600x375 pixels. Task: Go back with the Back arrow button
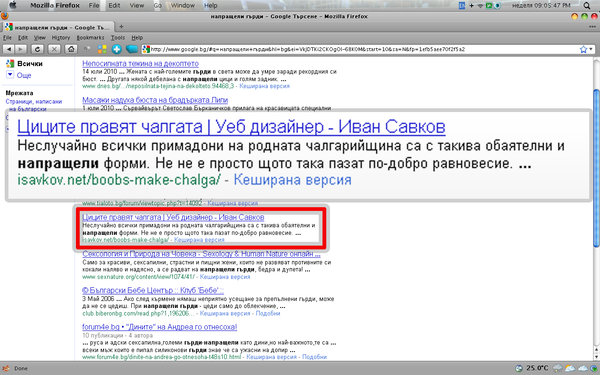pos(9,49)
